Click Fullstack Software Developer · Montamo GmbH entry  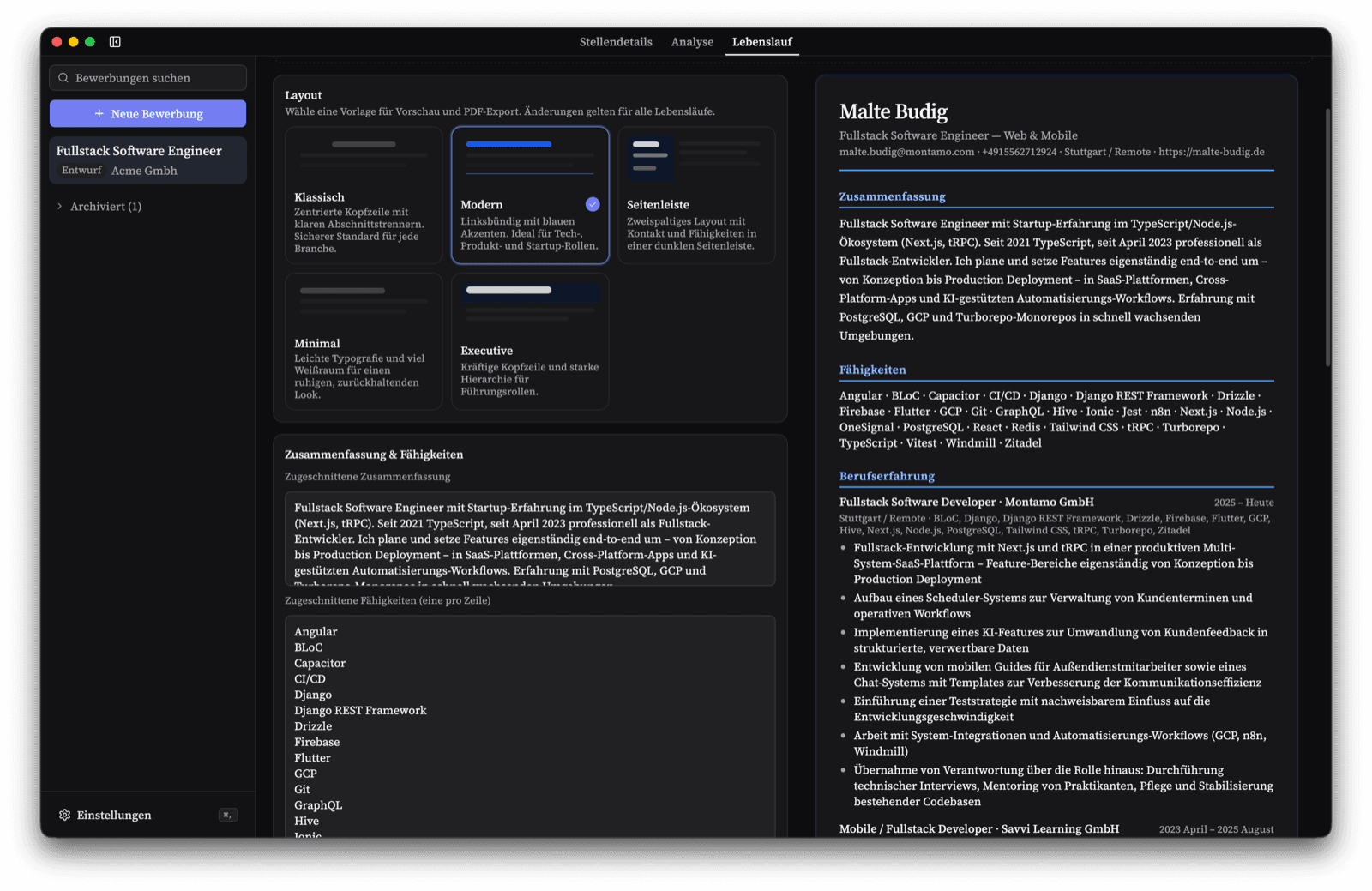(966, 502)
